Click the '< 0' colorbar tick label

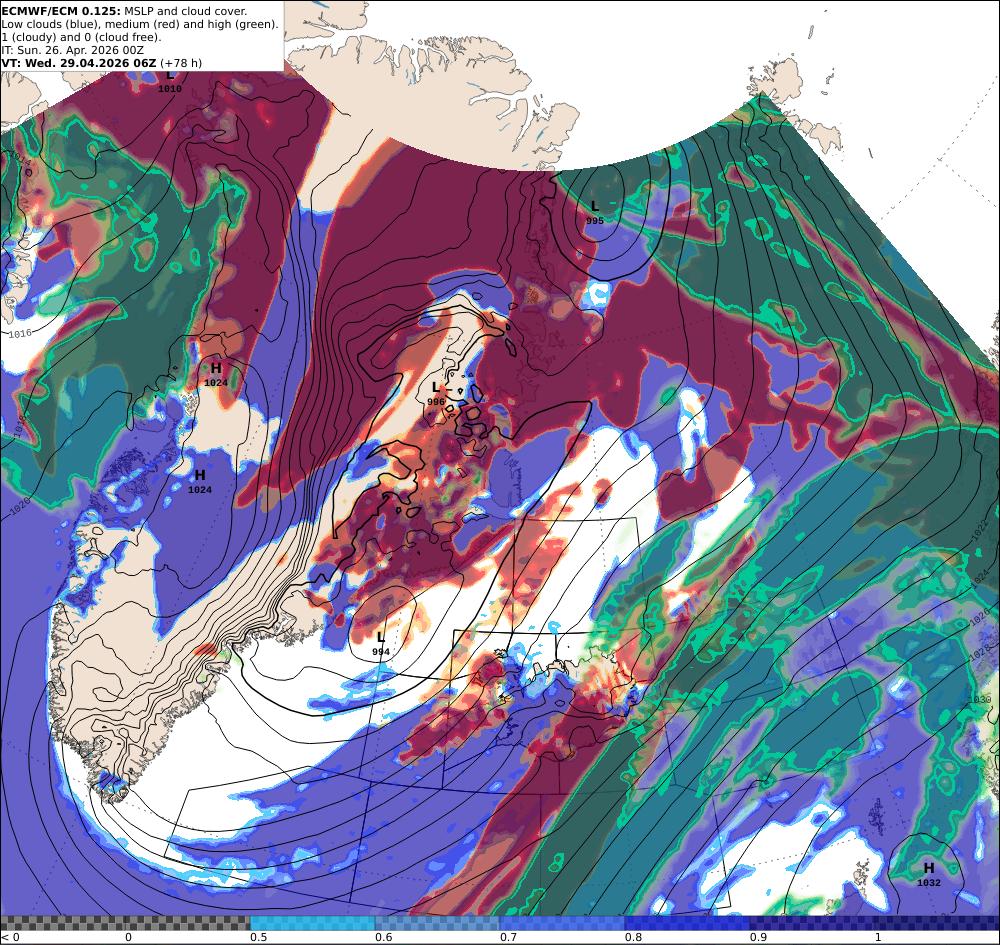(10, 937)
